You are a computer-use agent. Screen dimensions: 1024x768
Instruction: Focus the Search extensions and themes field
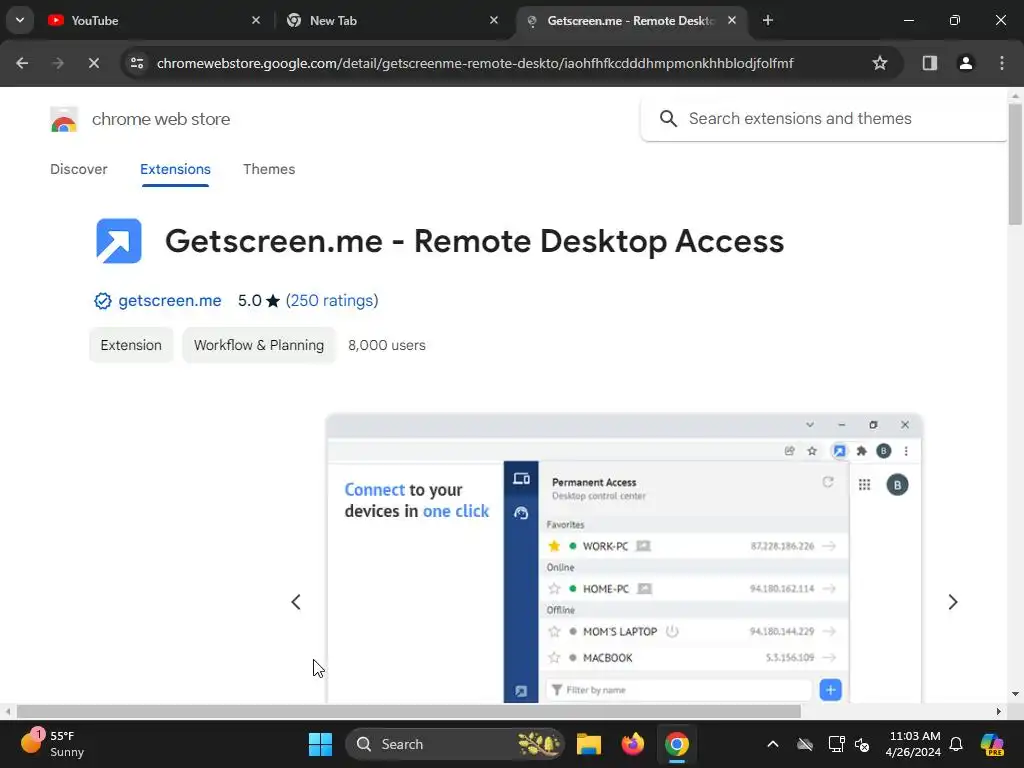click(824, 118)
